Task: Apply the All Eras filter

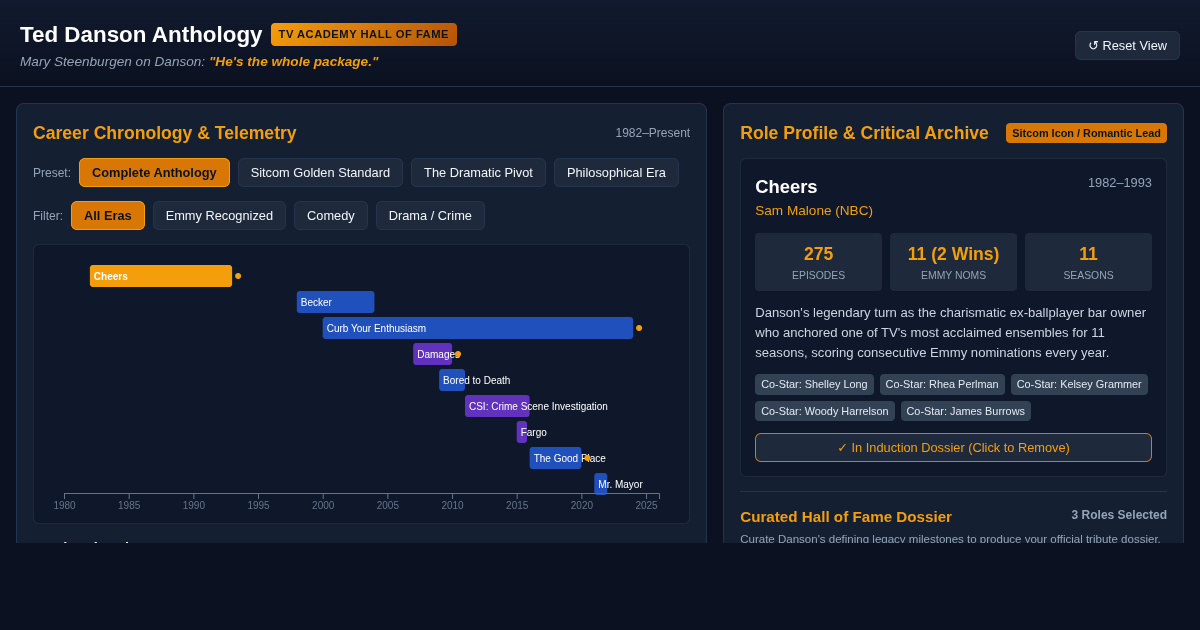Action: [x=108, y=215]
